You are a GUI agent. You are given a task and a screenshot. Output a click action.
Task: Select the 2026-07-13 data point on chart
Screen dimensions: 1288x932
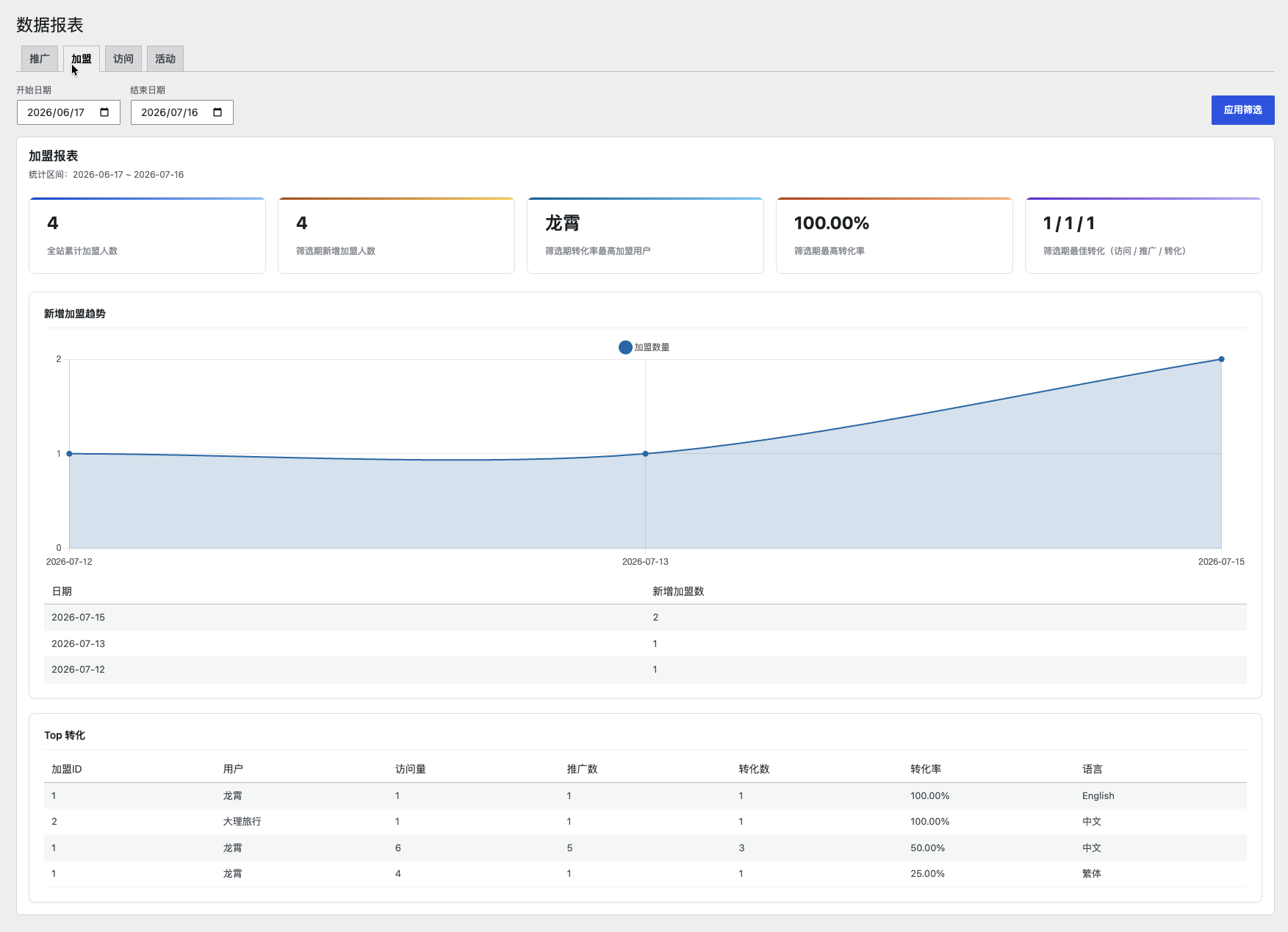(x=646, y=454)
